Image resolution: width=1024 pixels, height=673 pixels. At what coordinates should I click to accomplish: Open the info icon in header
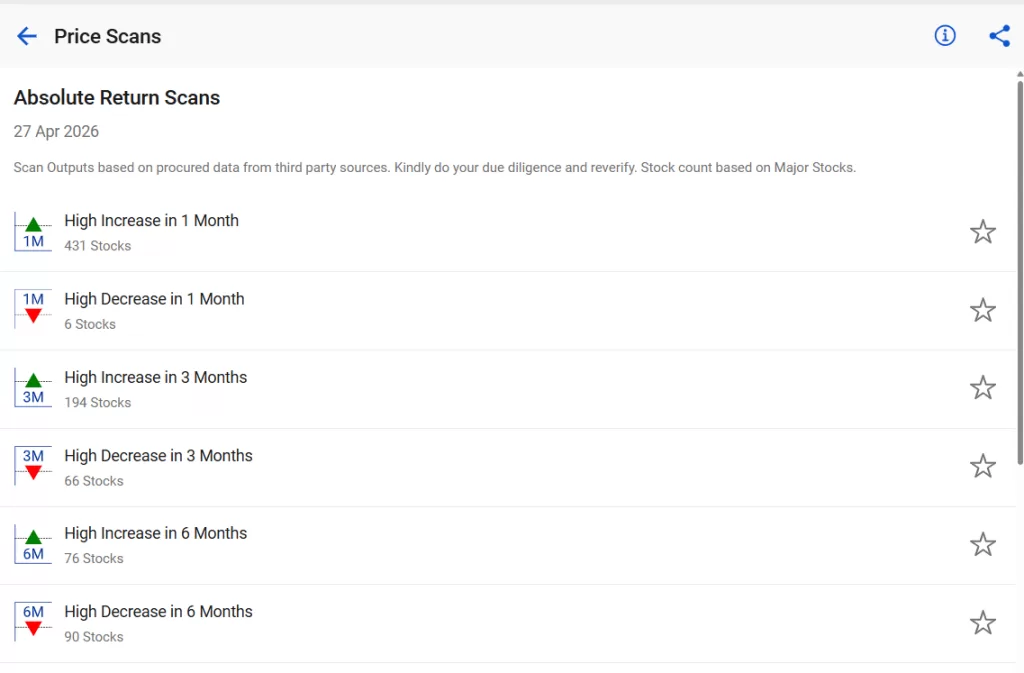[944, 36]
